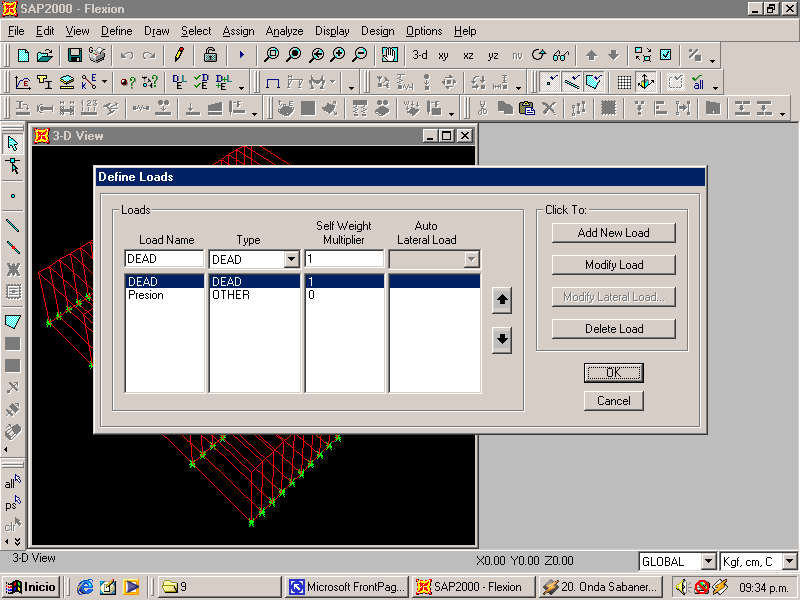Select the cyan quadrilateral shell draw tool
The width and height of the screenshot is (800, 600).
[13, 322]
